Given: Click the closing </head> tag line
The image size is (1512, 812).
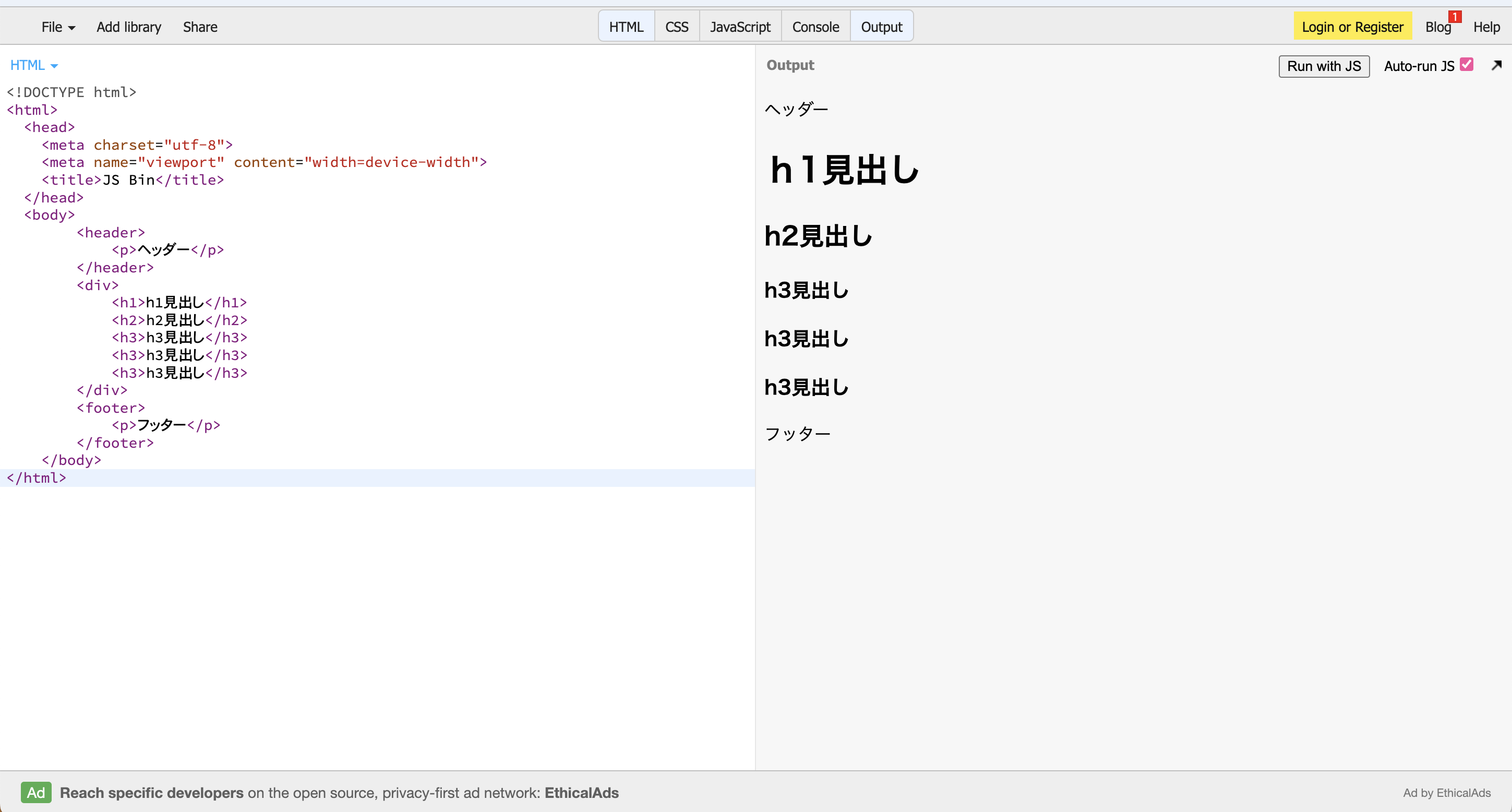Looking at the screenshot, I should click(x=54, y=197).
